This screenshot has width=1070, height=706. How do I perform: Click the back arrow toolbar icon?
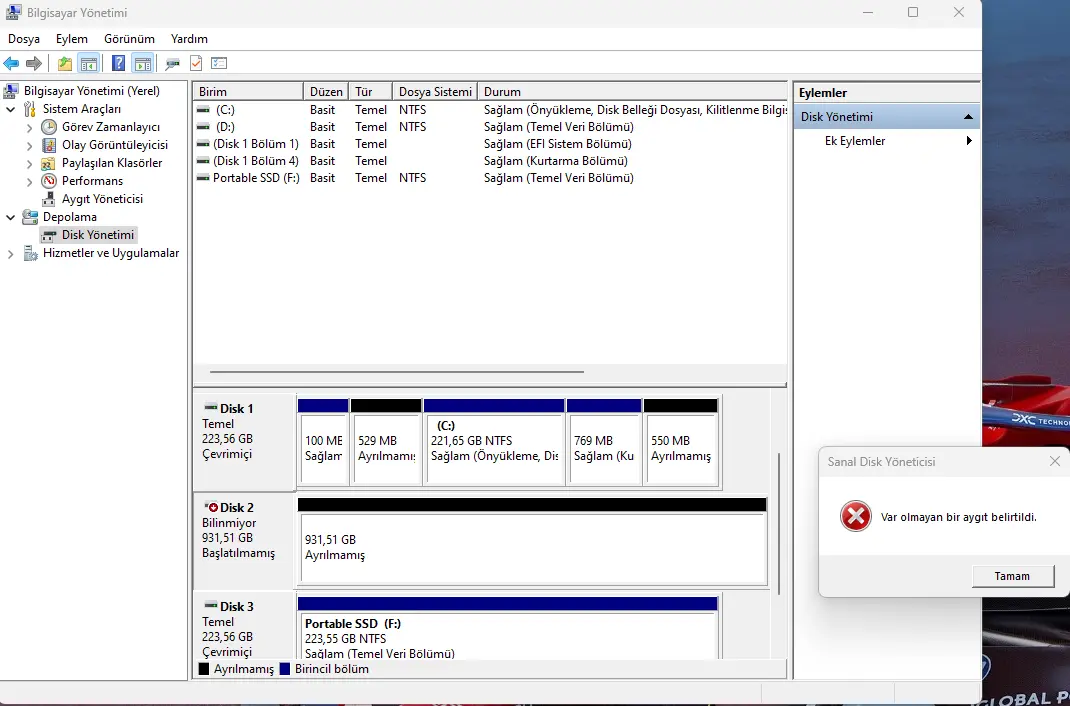point(12,64)
